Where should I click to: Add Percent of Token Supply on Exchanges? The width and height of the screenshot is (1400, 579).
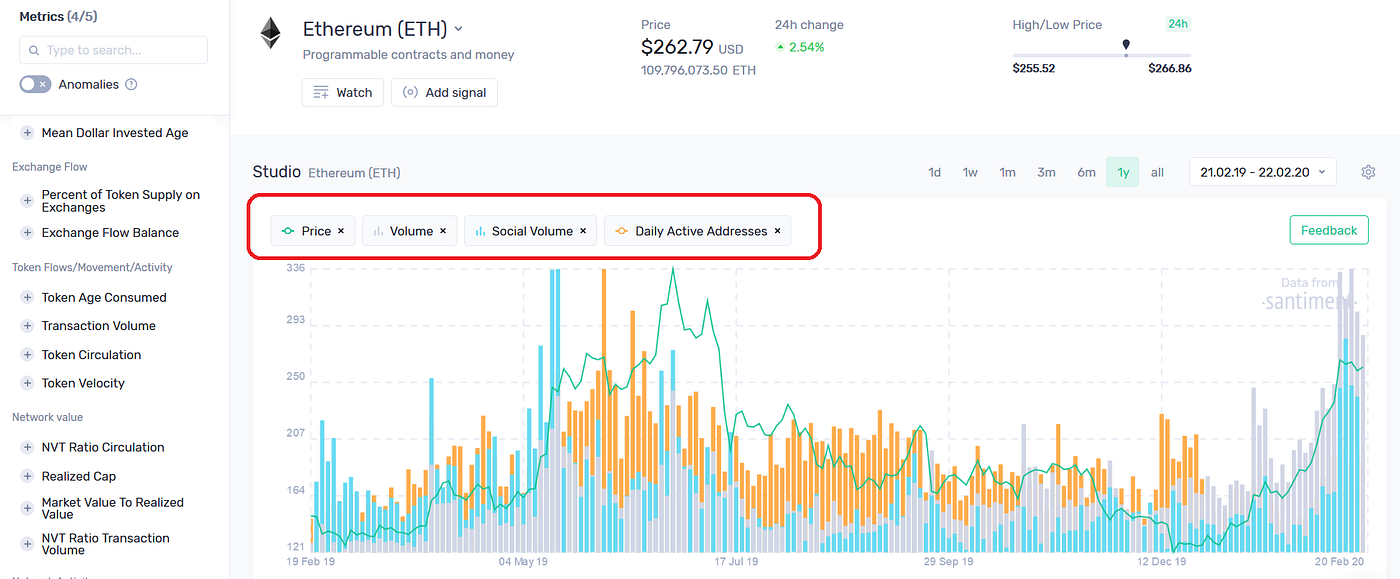[27, 201]
